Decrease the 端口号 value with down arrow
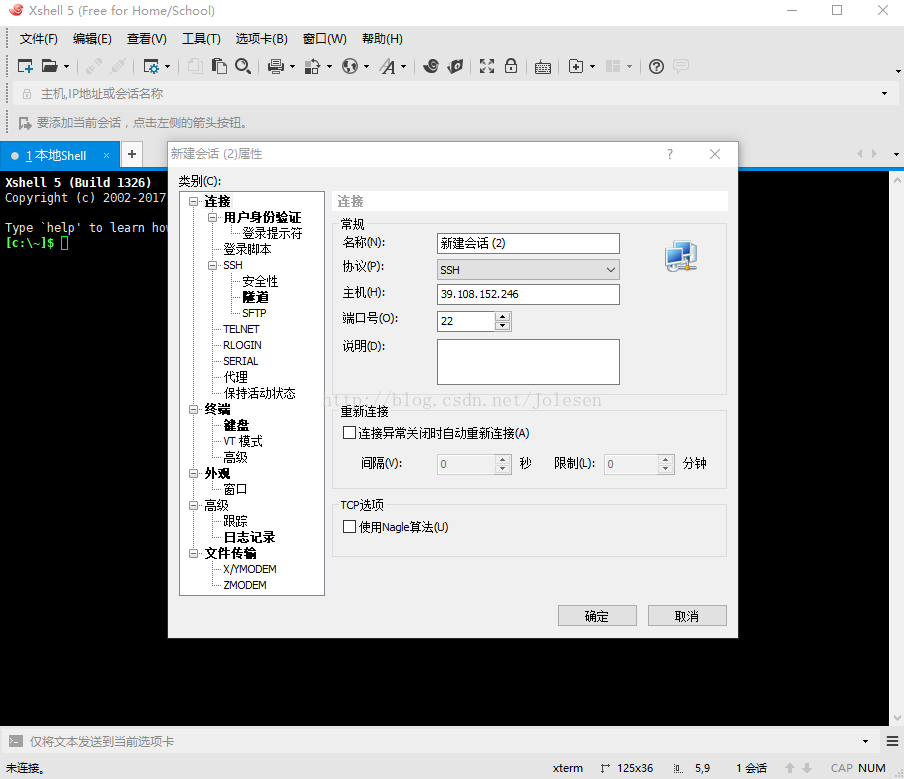Viewport: 904px width, 779px height. point(503,326)
